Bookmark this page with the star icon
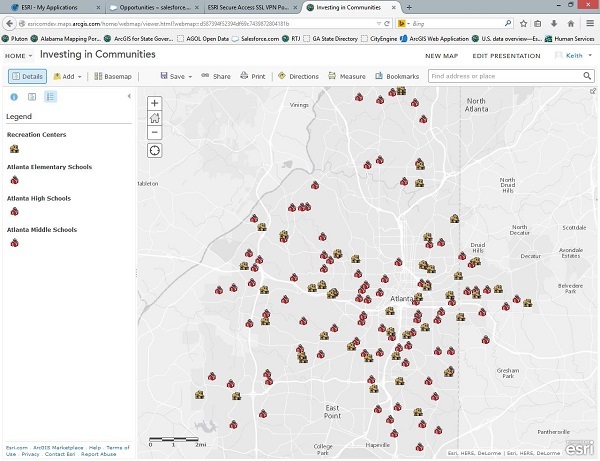This screenshot has height=461, width=600. [523, 24]
